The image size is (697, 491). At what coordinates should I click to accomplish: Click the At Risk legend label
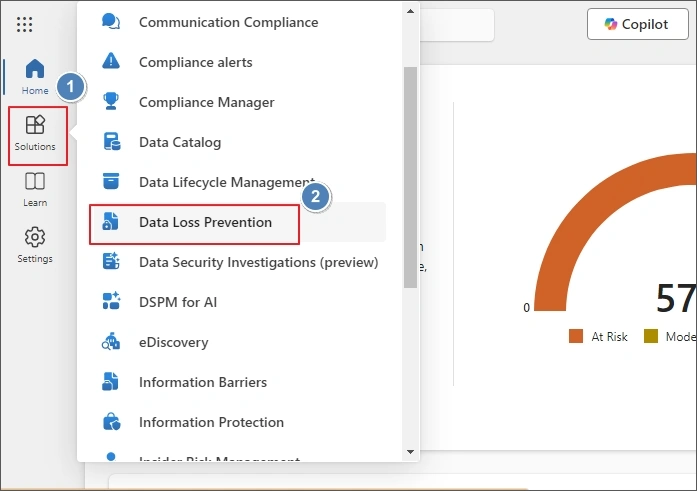point(609,337)
